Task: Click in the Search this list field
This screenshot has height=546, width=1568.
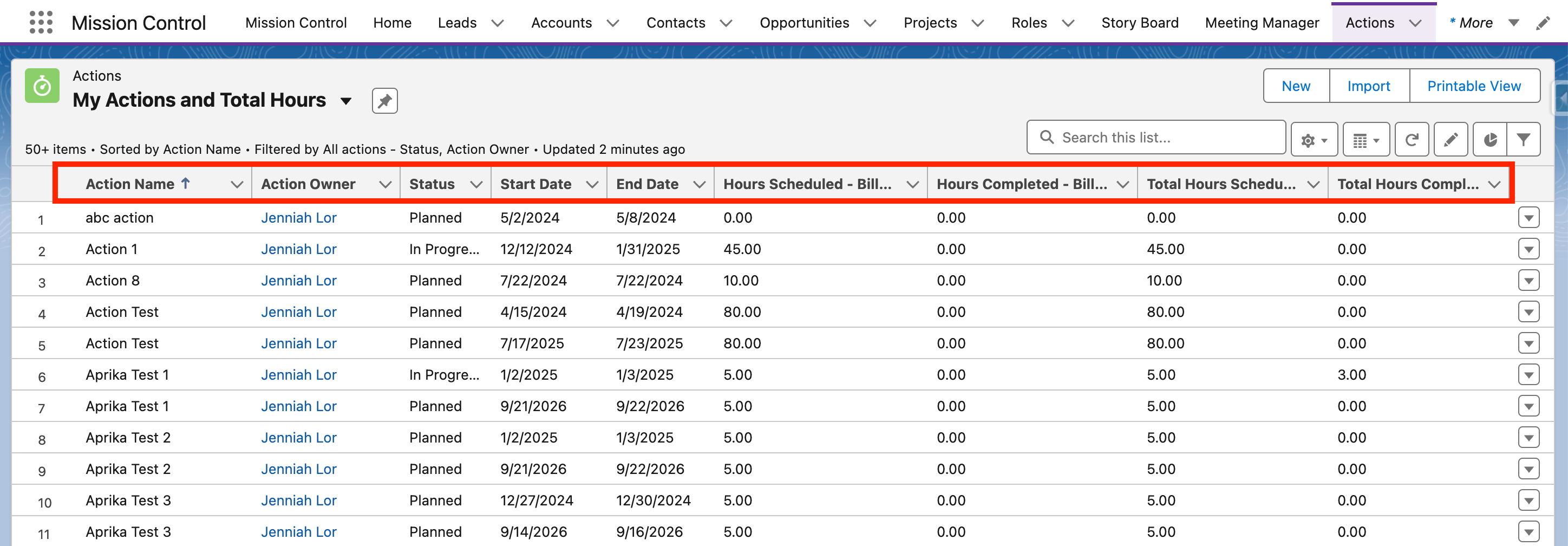Action: pos(1155,138)
